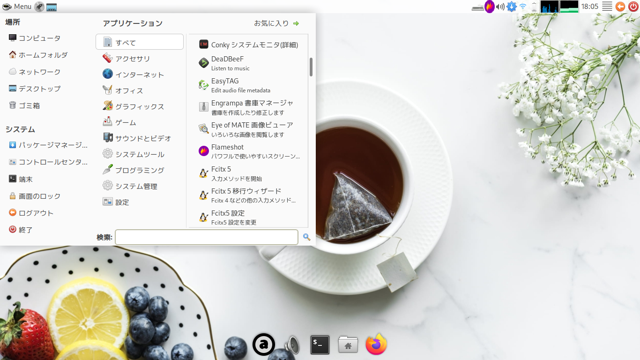The image size is (640, 360).
Task: Click the keyboard tray icon in panel
Action: 477,7
